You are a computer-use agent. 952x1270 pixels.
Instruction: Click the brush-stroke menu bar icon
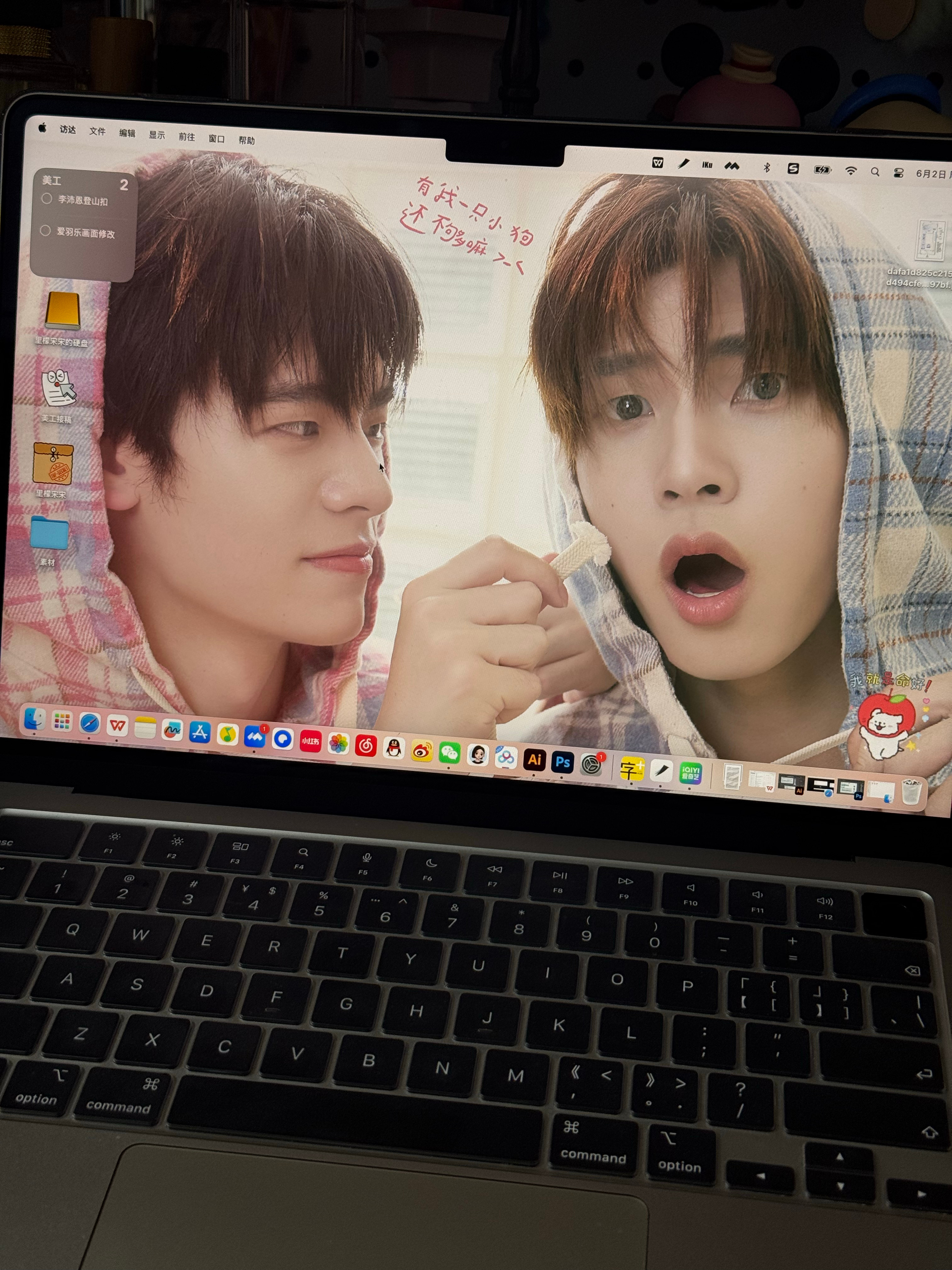[x=683, y=164]
